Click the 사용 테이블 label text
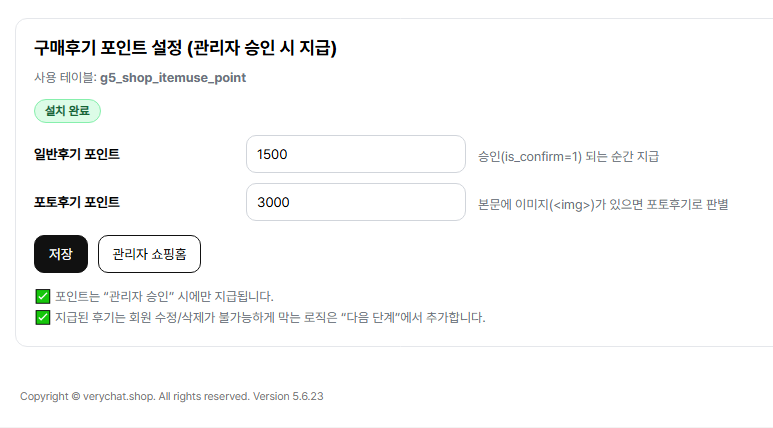Viewport: 773px width, 428px height. coord(64,77)
